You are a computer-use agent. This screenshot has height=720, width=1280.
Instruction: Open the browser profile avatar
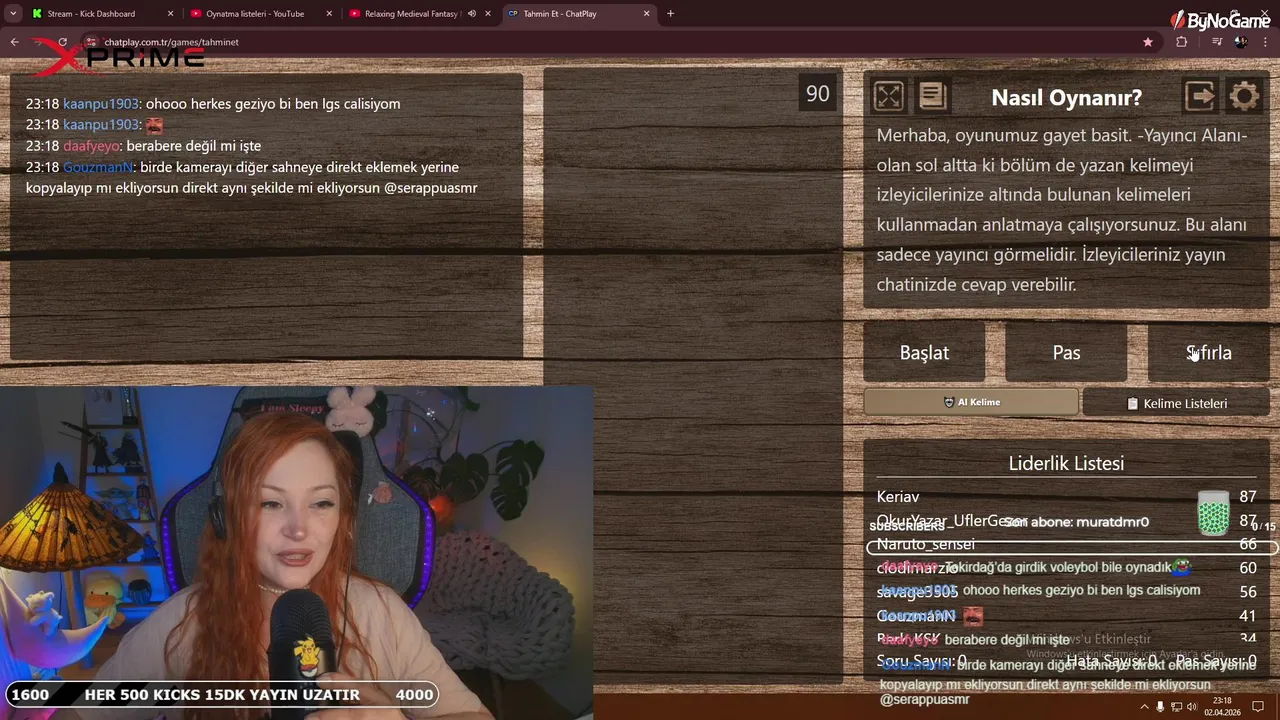point(1241,42)
